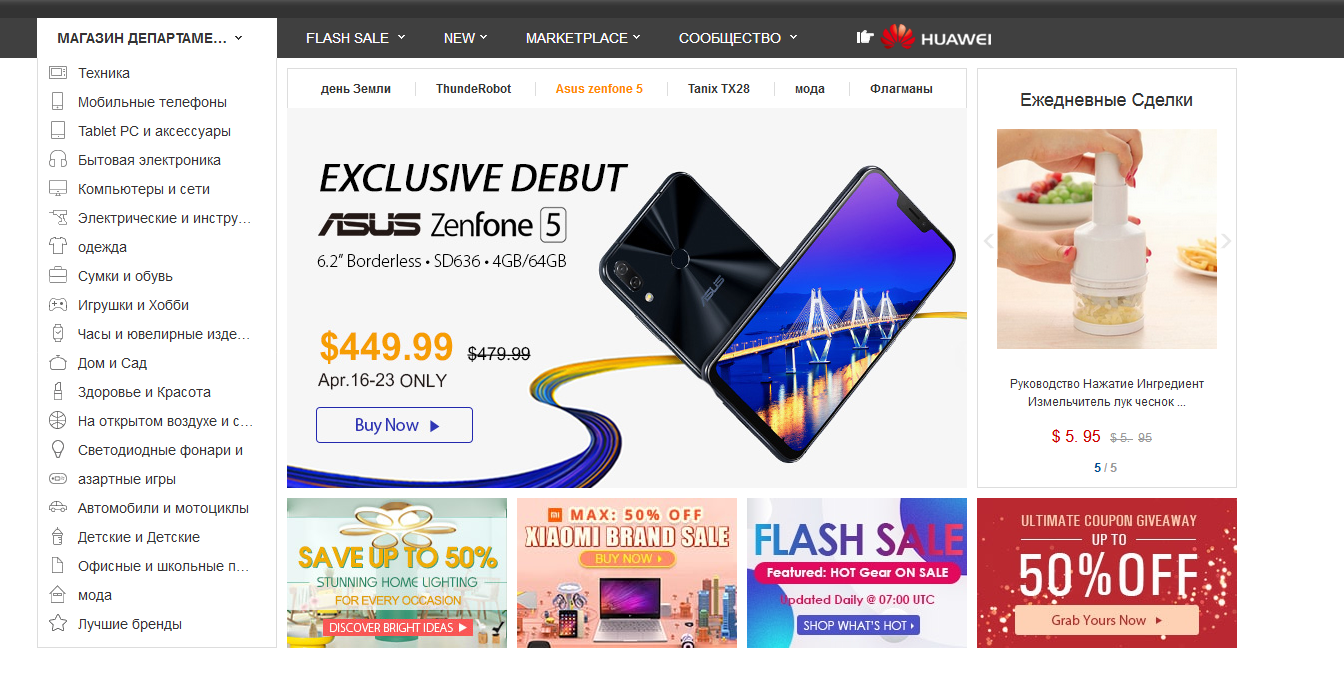Select the Asus zenfone 5 tab
Viewport: 1344px width, 682px height.
[x=599, y=89]
